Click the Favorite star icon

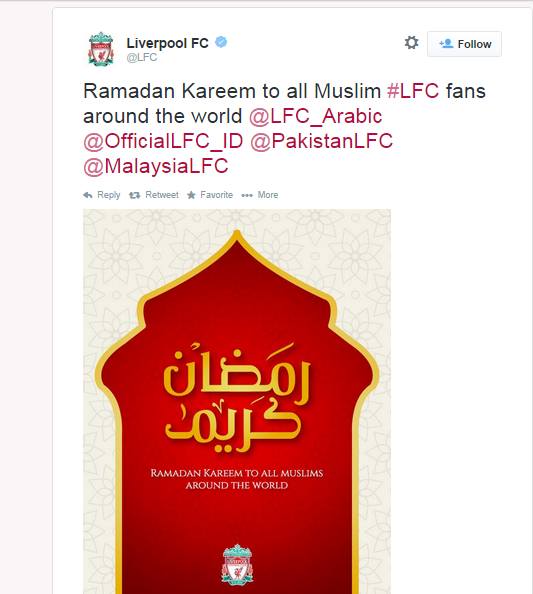click(x=191, y=195)
